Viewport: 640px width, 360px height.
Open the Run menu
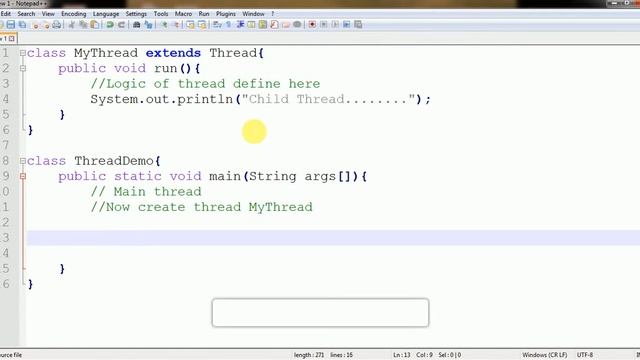(x=204, y=14)
